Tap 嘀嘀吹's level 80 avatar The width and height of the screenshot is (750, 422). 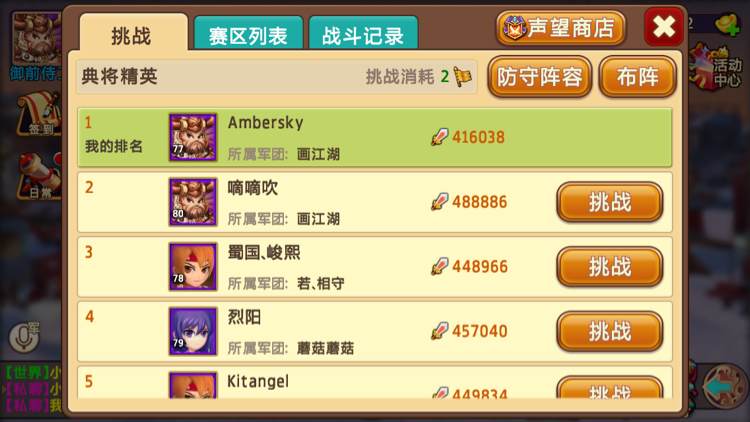click(x=193, y=202)
